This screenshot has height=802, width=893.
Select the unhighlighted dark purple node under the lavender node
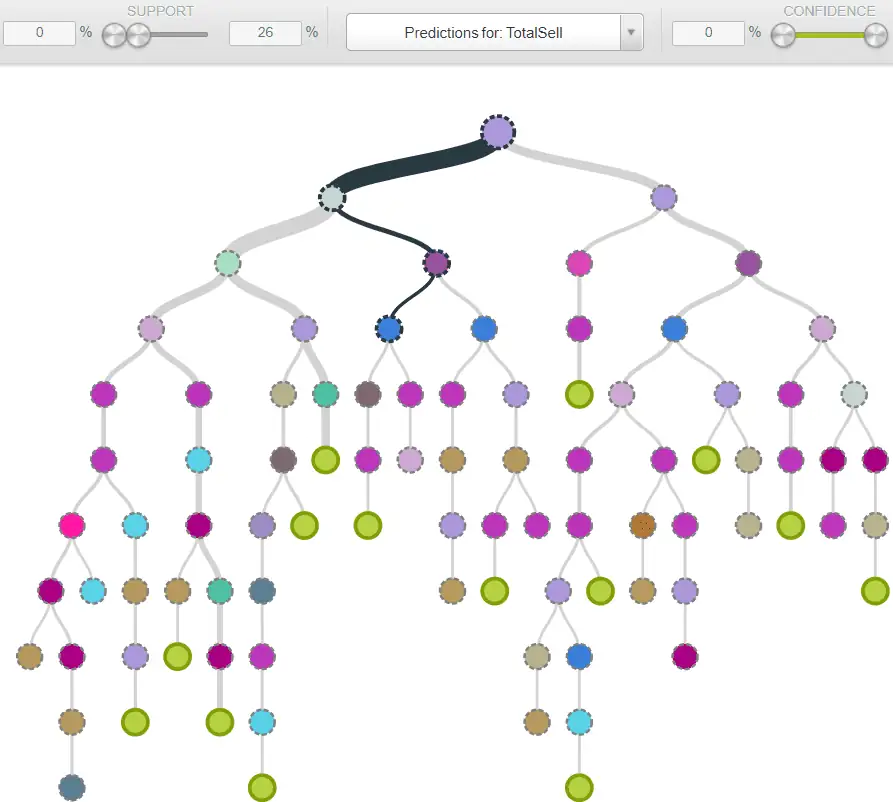click(748, 263)
